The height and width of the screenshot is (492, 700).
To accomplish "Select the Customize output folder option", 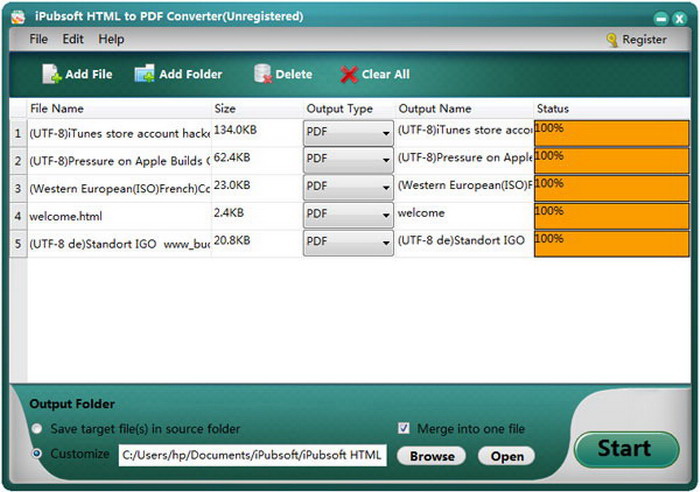I will click(37, 454).
